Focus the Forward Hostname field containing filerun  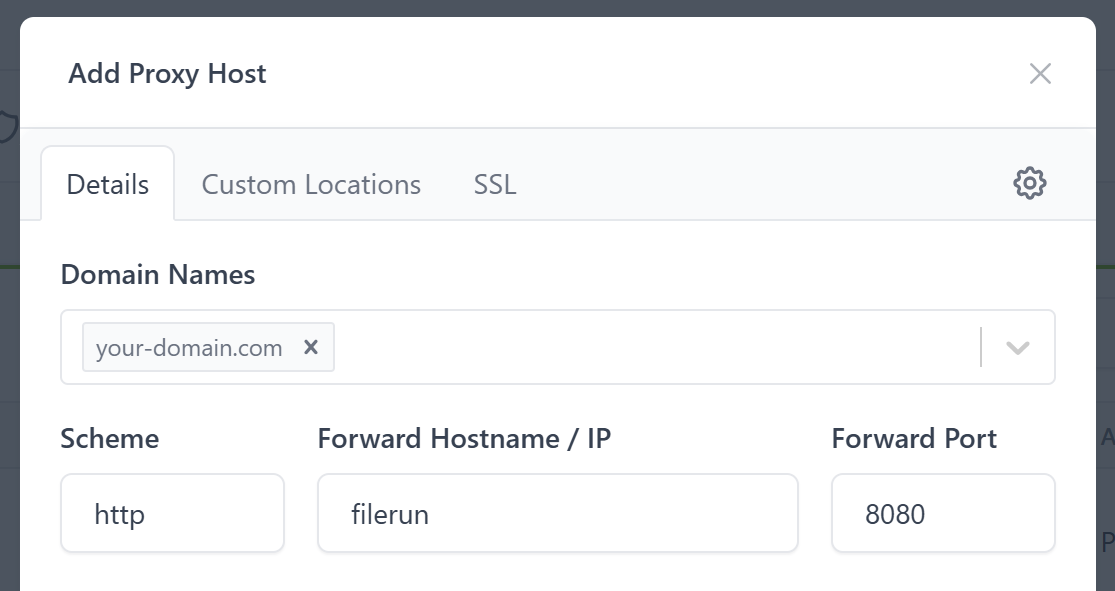tap(557, 514)
